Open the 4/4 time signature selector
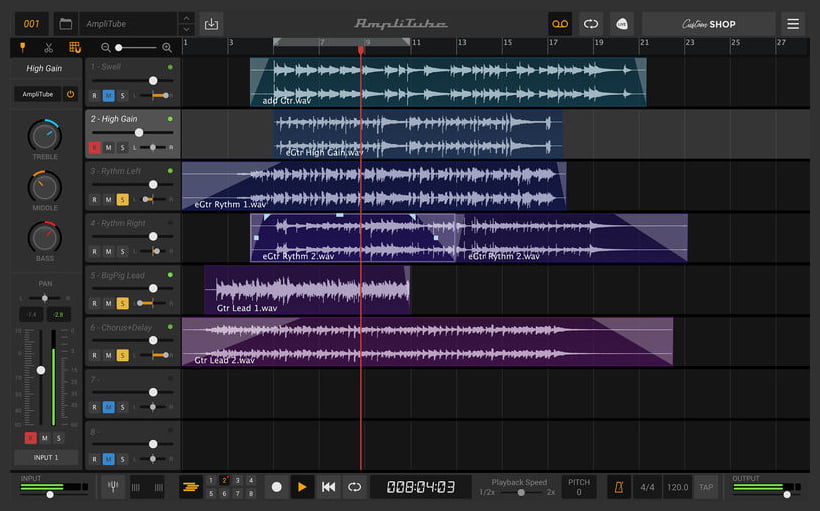This screenshot has height=511, width=820. [647, 487]
